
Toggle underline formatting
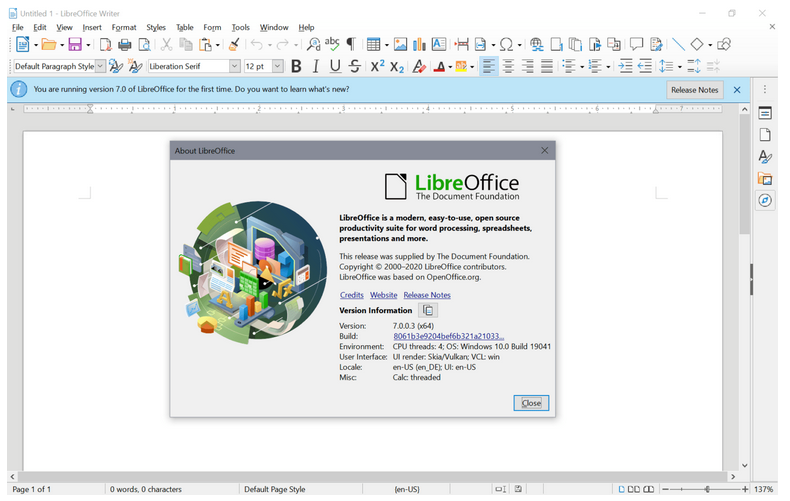[x=335, y=66]
